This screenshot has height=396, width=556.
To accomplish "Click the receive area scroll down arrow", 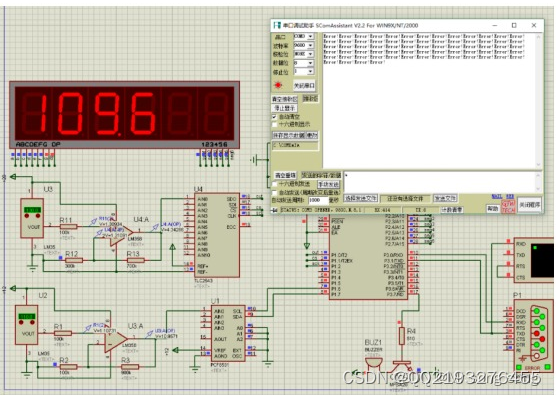I will (538, 164).
